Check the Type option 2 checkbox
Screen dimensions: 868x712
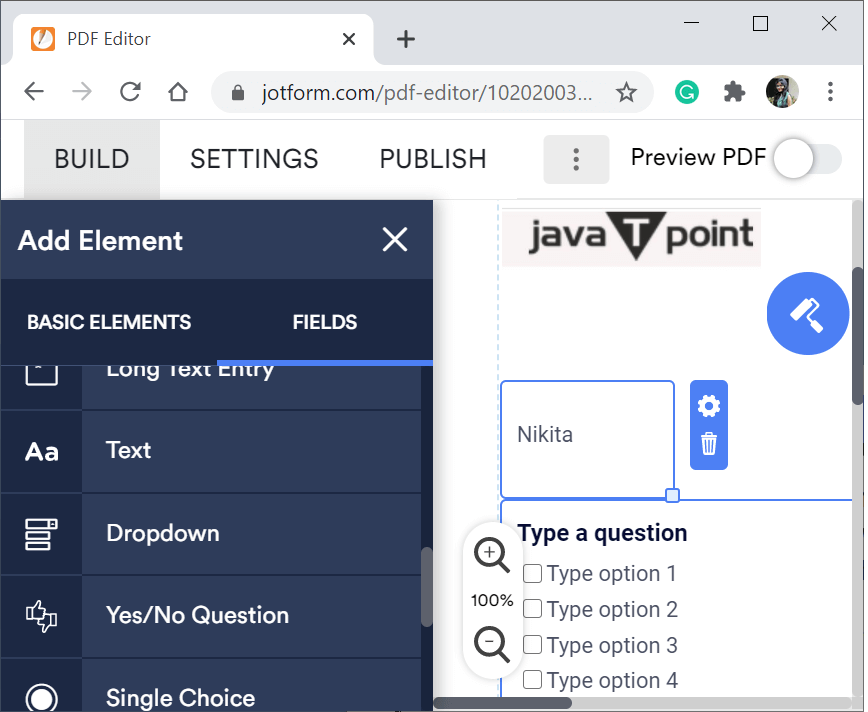(533, 608)
